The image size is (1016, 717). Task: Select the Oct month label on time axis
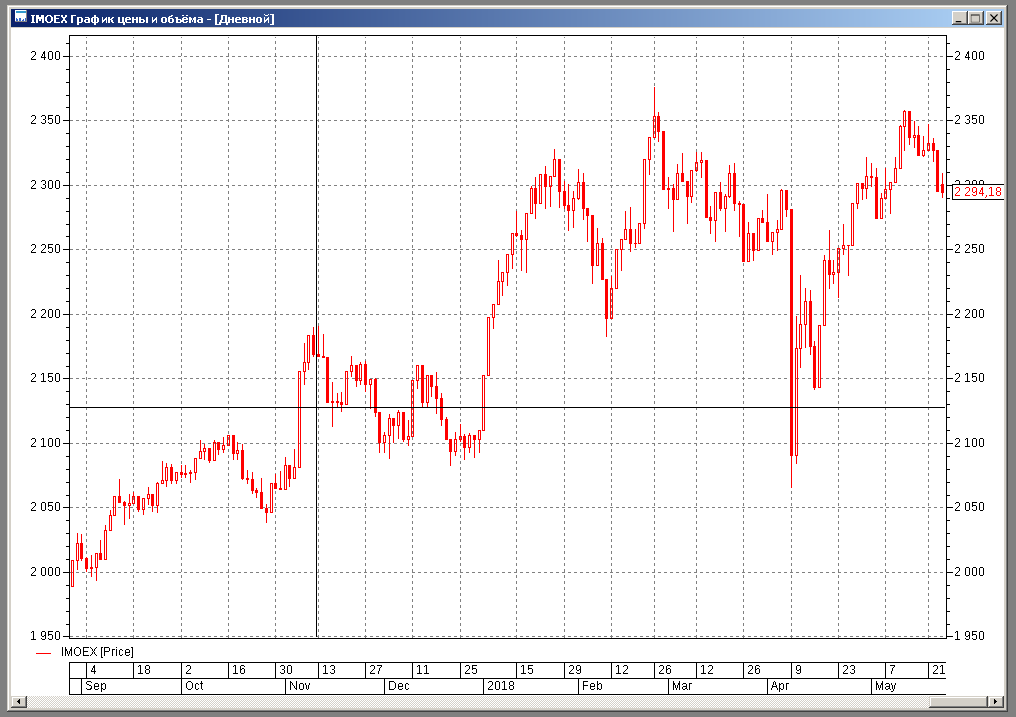click(x=194, y=686)
